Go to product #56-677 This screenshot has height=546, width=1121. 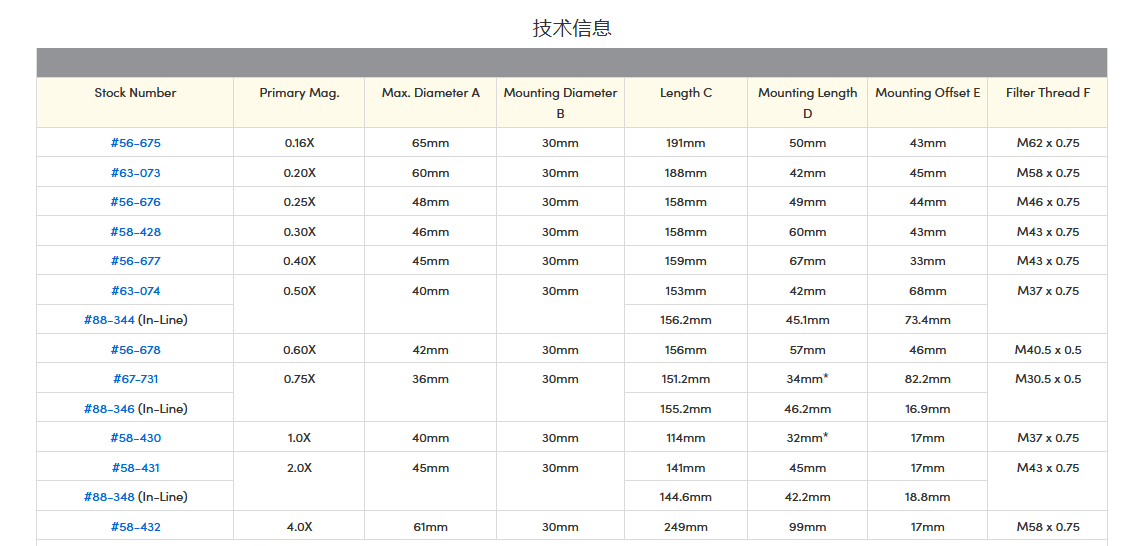tap(135, 261)
